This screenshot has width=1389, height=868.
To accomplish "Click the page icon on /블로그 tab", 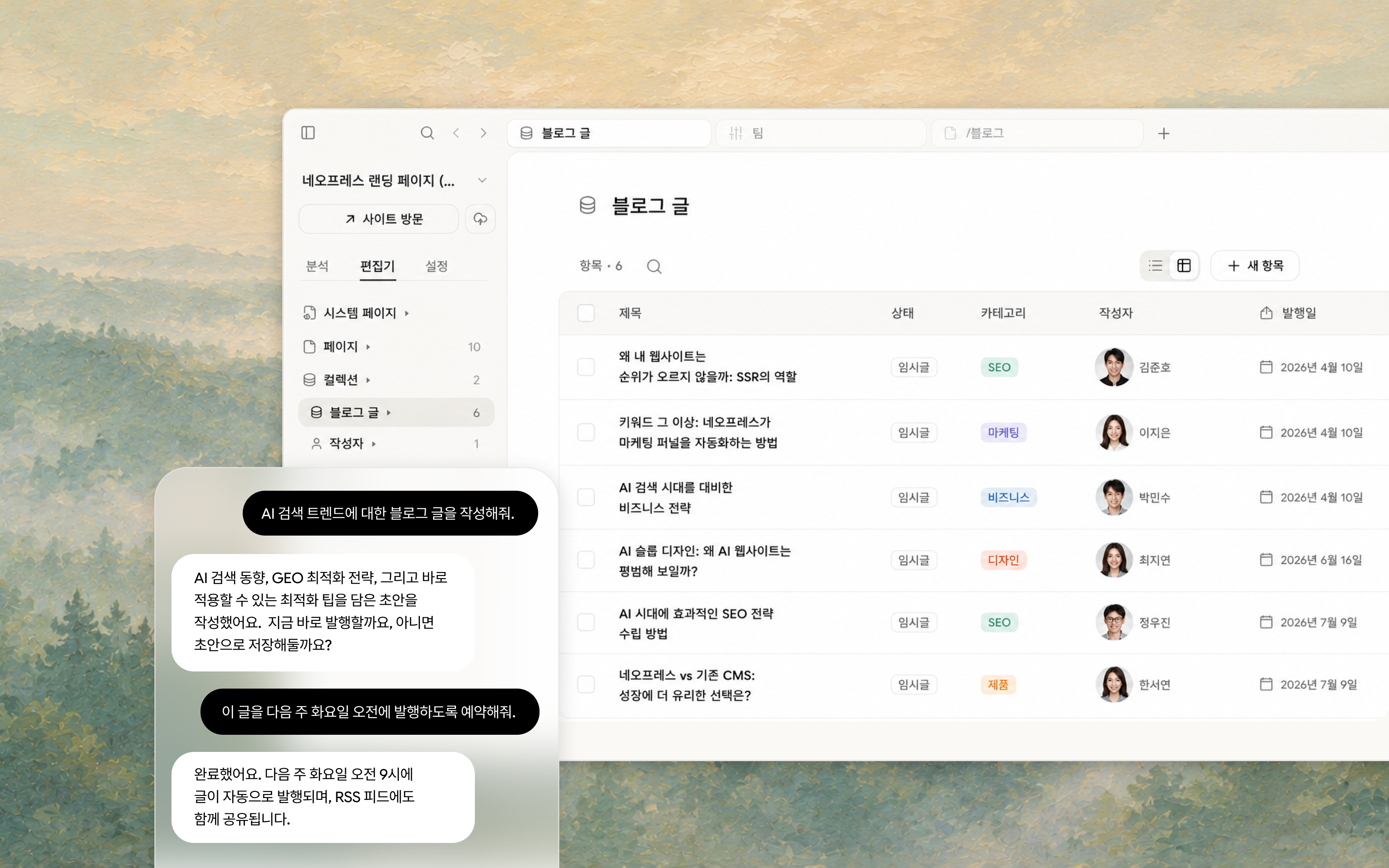I will [950, 133].
